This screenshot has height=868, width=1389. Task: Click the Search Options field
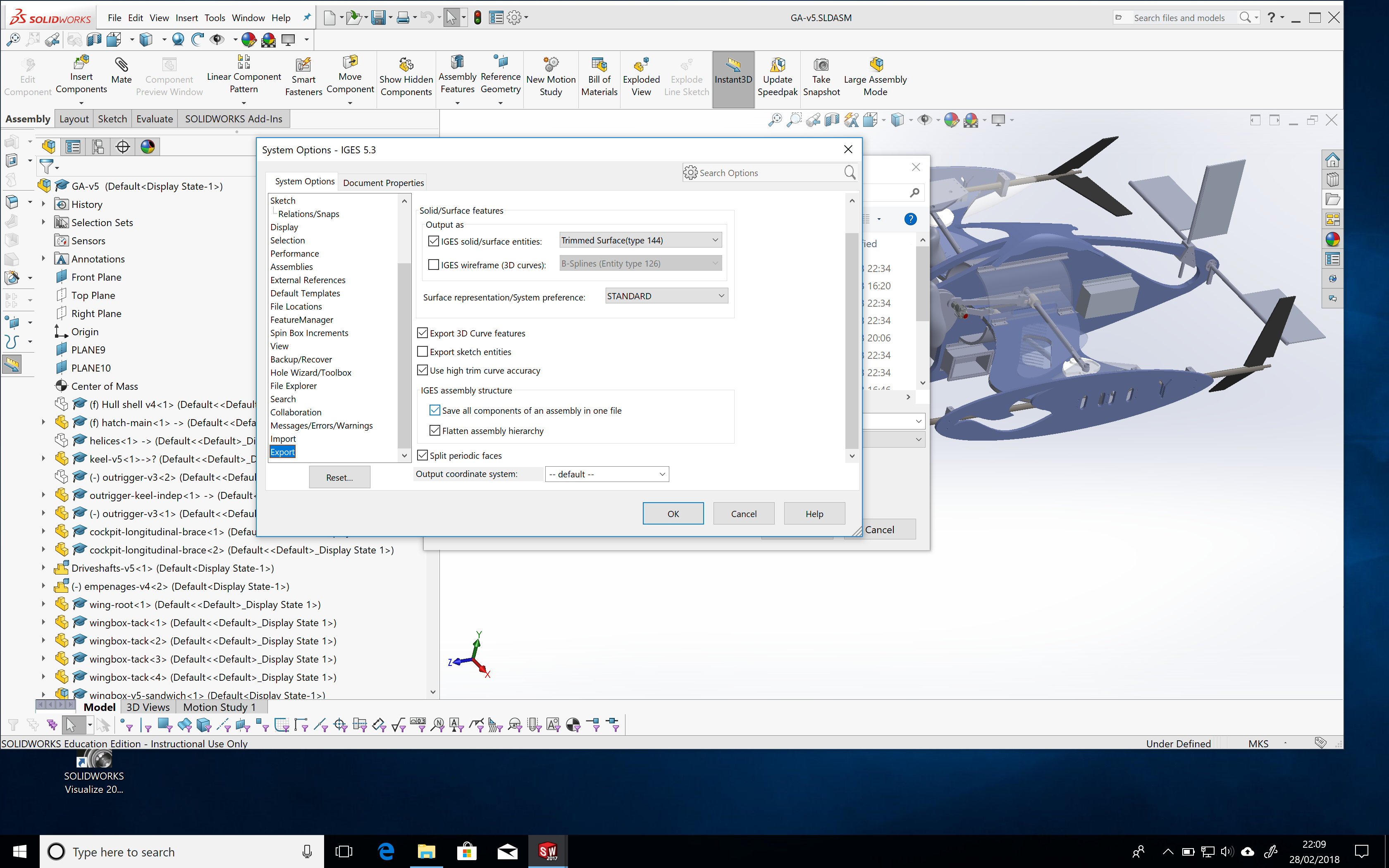pos(769,173)
